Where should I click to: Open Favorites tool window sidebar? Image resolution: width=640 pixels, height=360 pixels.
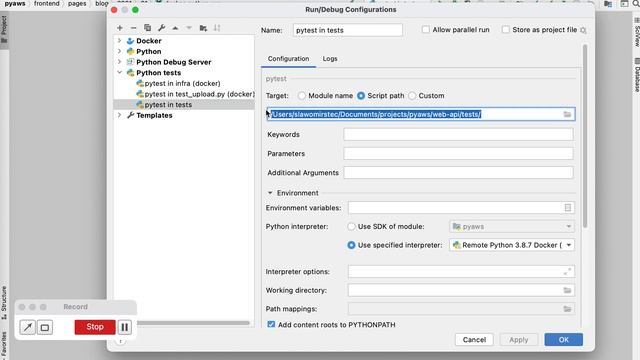coord(4,345)
